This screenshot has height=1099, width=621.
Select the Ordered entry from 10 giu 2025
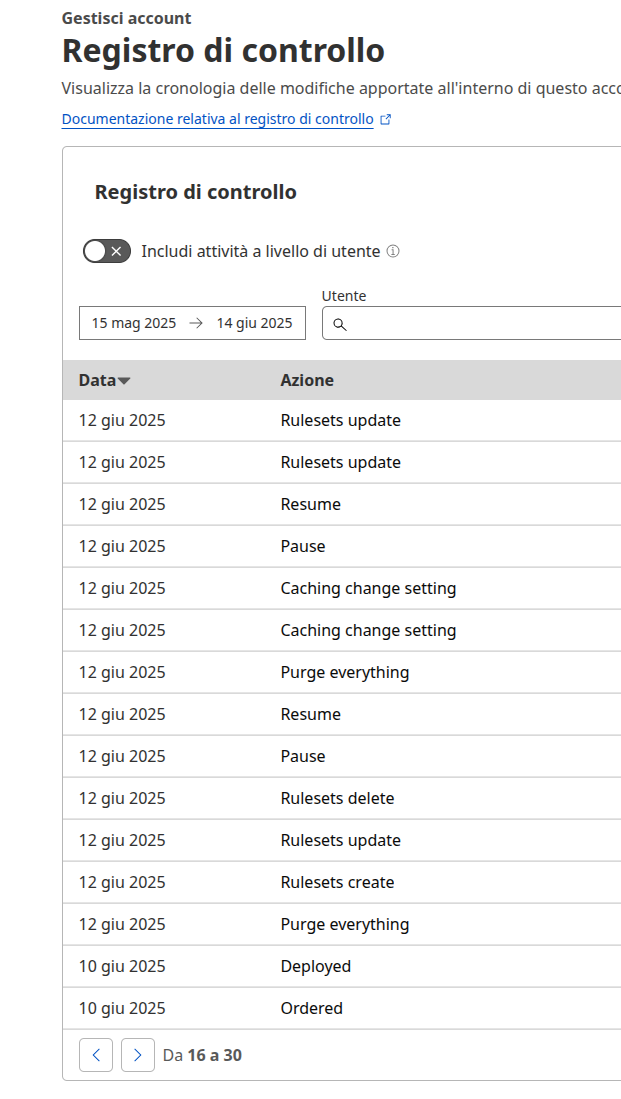click(342, 1009)
